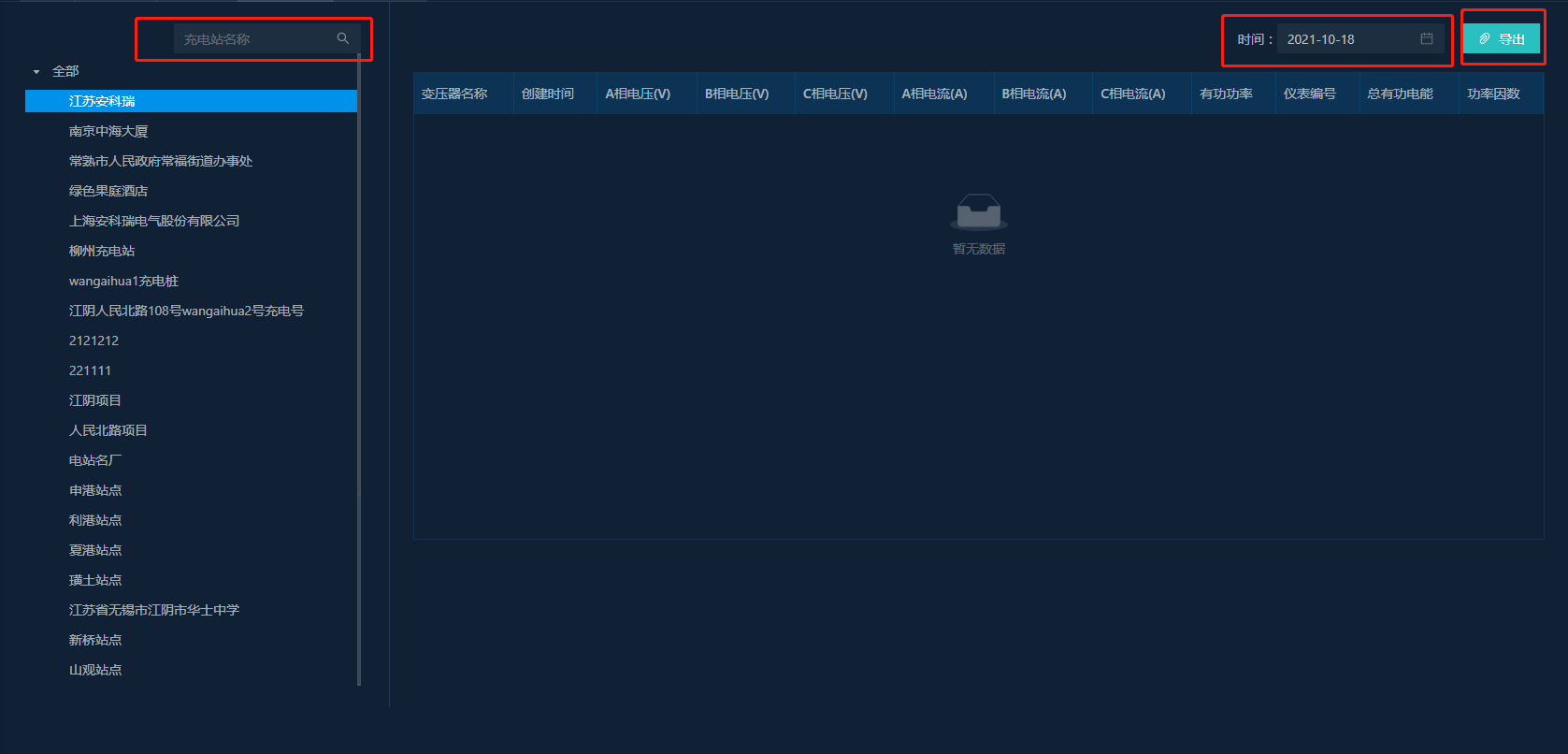The image size is (1568, 754).
Task: Type in the 充电站名称 search field
Action: (254, 39)
